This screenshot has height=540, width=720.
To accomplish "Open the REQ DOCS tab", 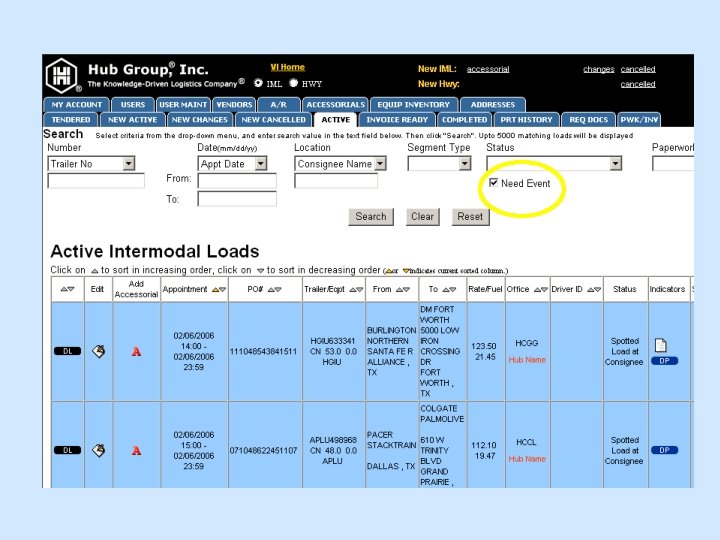I will tap(589, 120).
